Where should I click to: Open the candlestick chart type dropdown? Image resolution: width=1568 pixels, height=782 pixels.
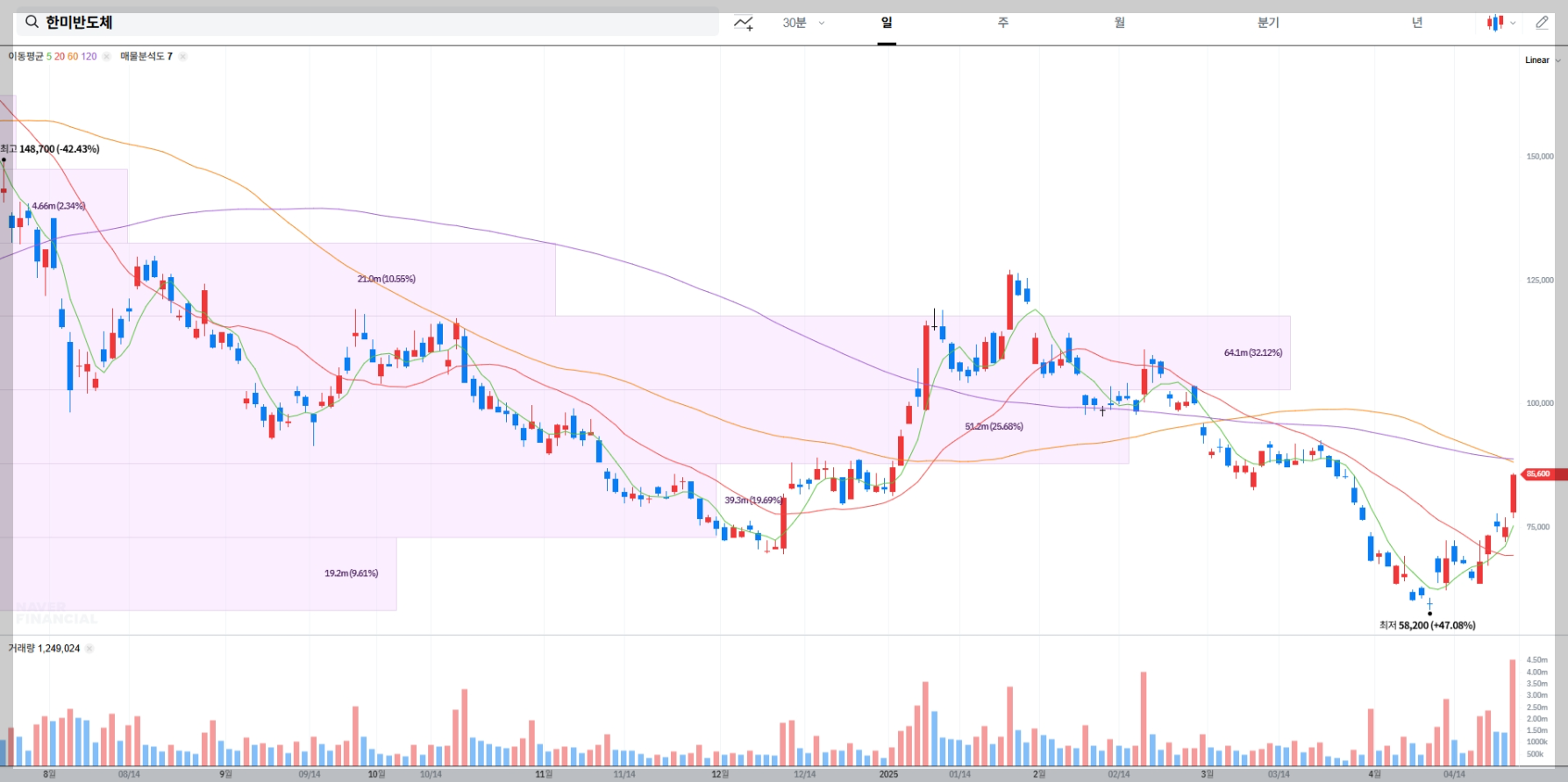pyautogui.click(x=1501, y=23)
